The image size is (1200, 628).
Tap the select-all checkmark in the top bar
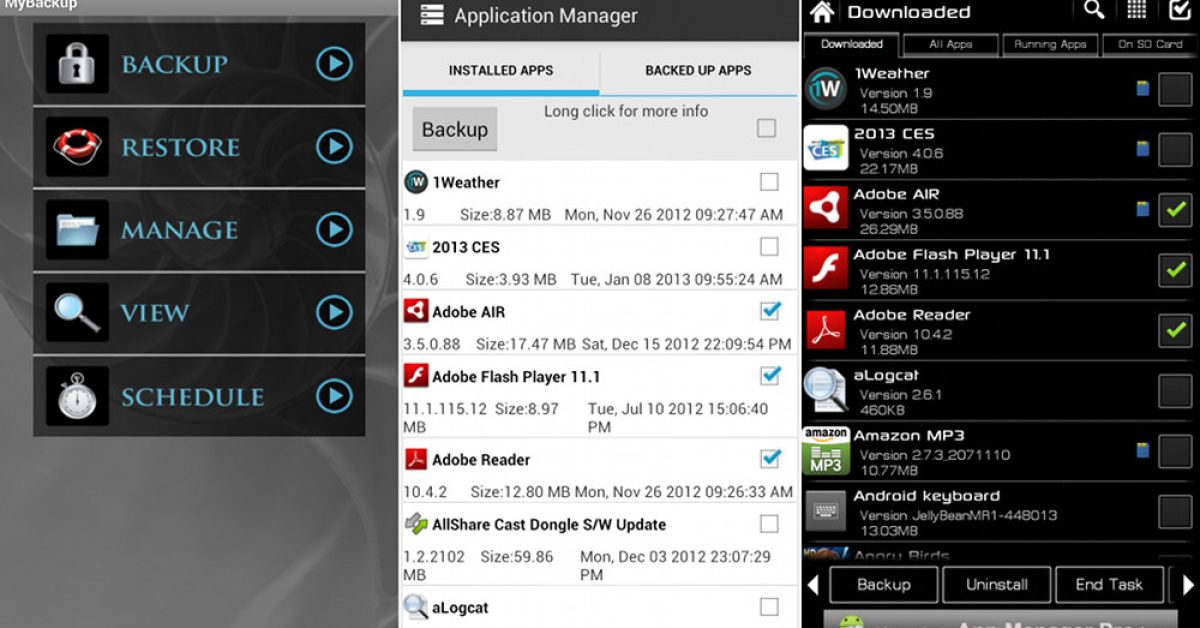tap(1179, 11)
